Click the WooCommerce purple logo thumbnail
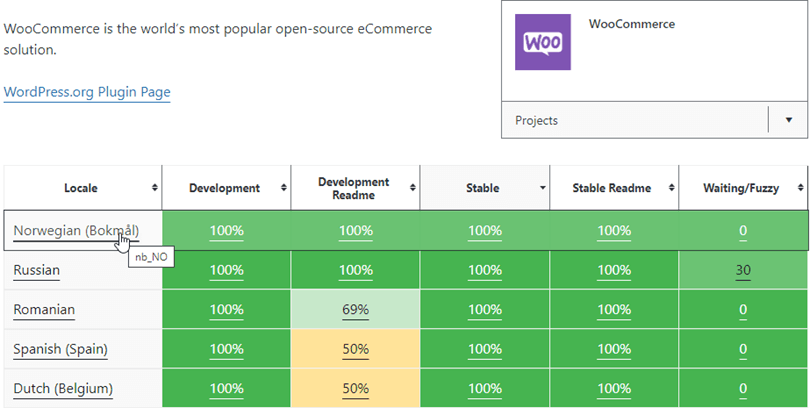Screen dimensions: 810x408 tap(542, 42)
